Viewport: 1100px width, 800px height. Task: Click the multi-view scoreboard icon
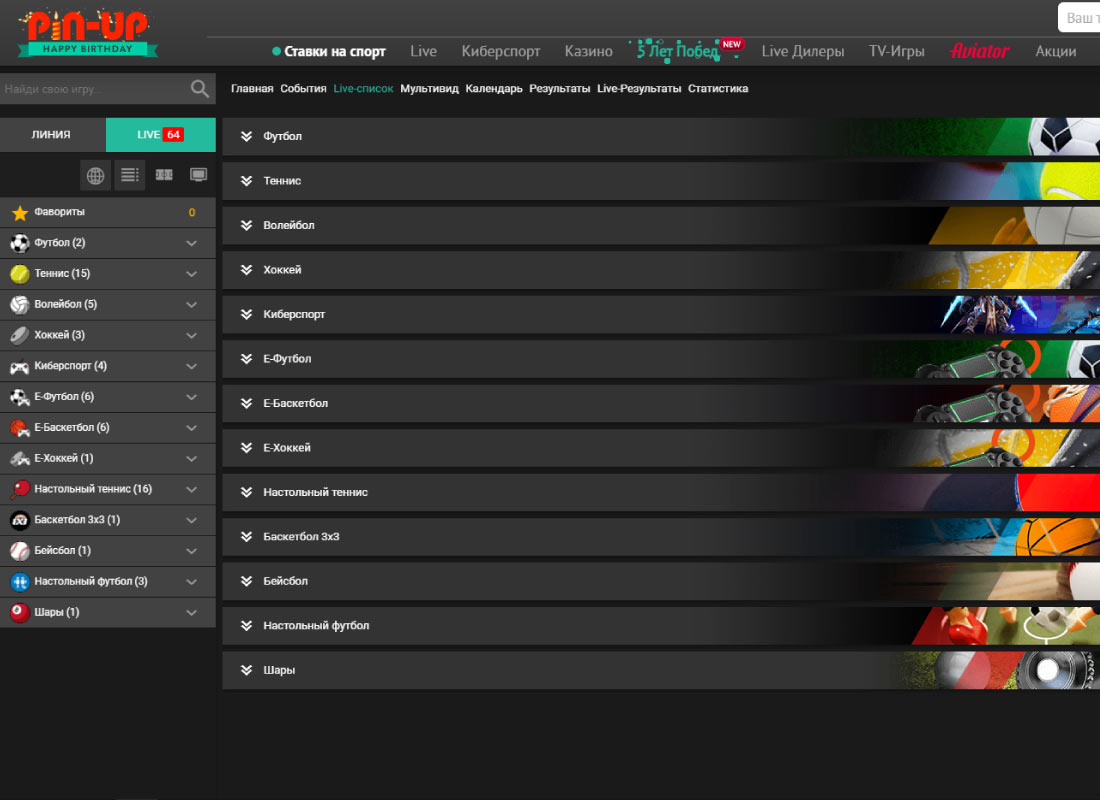pyautogui.click(x=164, y=176)
